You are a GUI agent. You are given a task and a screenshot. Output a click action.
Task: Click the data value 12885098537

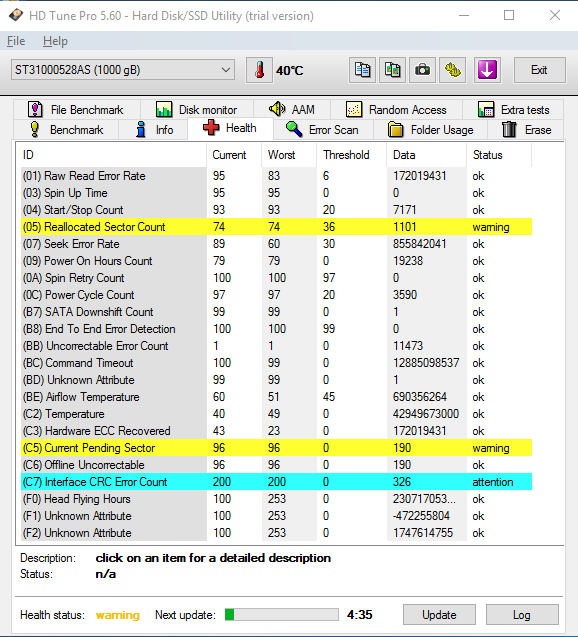pyautogui.click(x=426, y=363)
